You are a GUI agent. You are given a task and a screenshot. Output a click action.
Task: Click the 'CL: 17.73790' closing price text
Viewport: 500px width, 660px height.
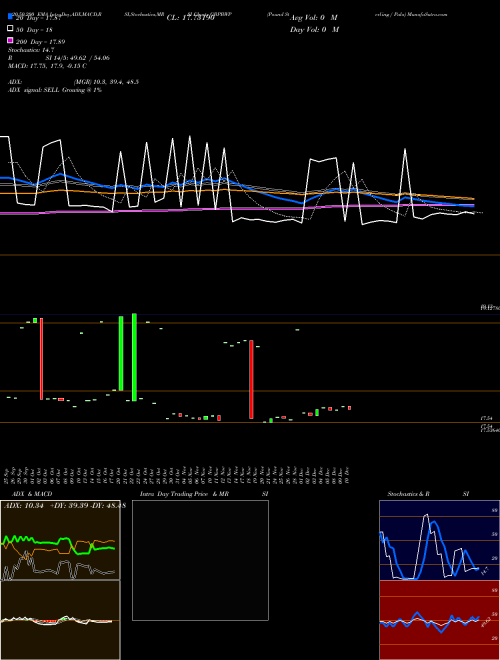point(191,18)
